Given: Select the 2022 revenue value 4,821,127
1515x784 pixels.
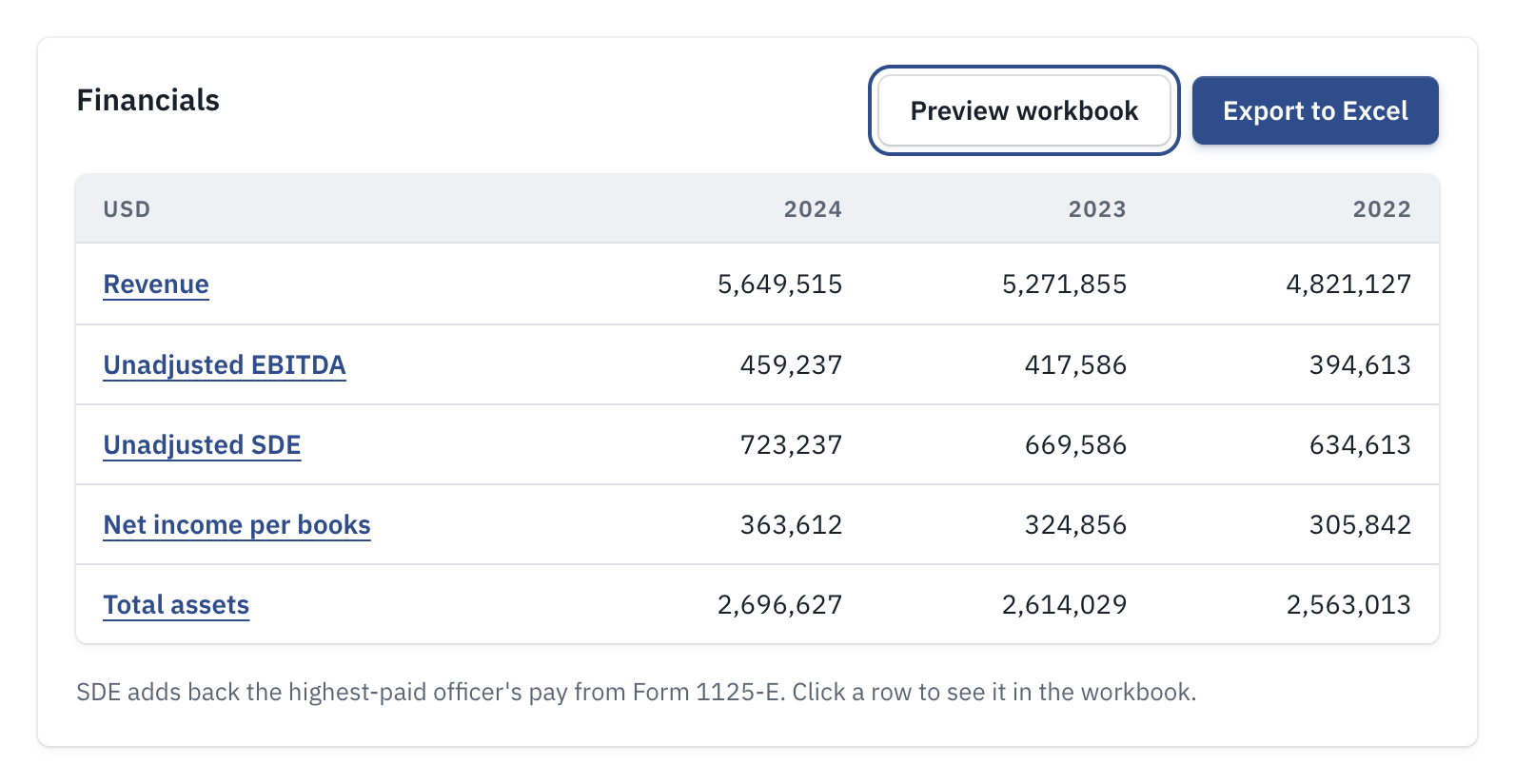Looking at the screenshot, I should click(1349, 284).
